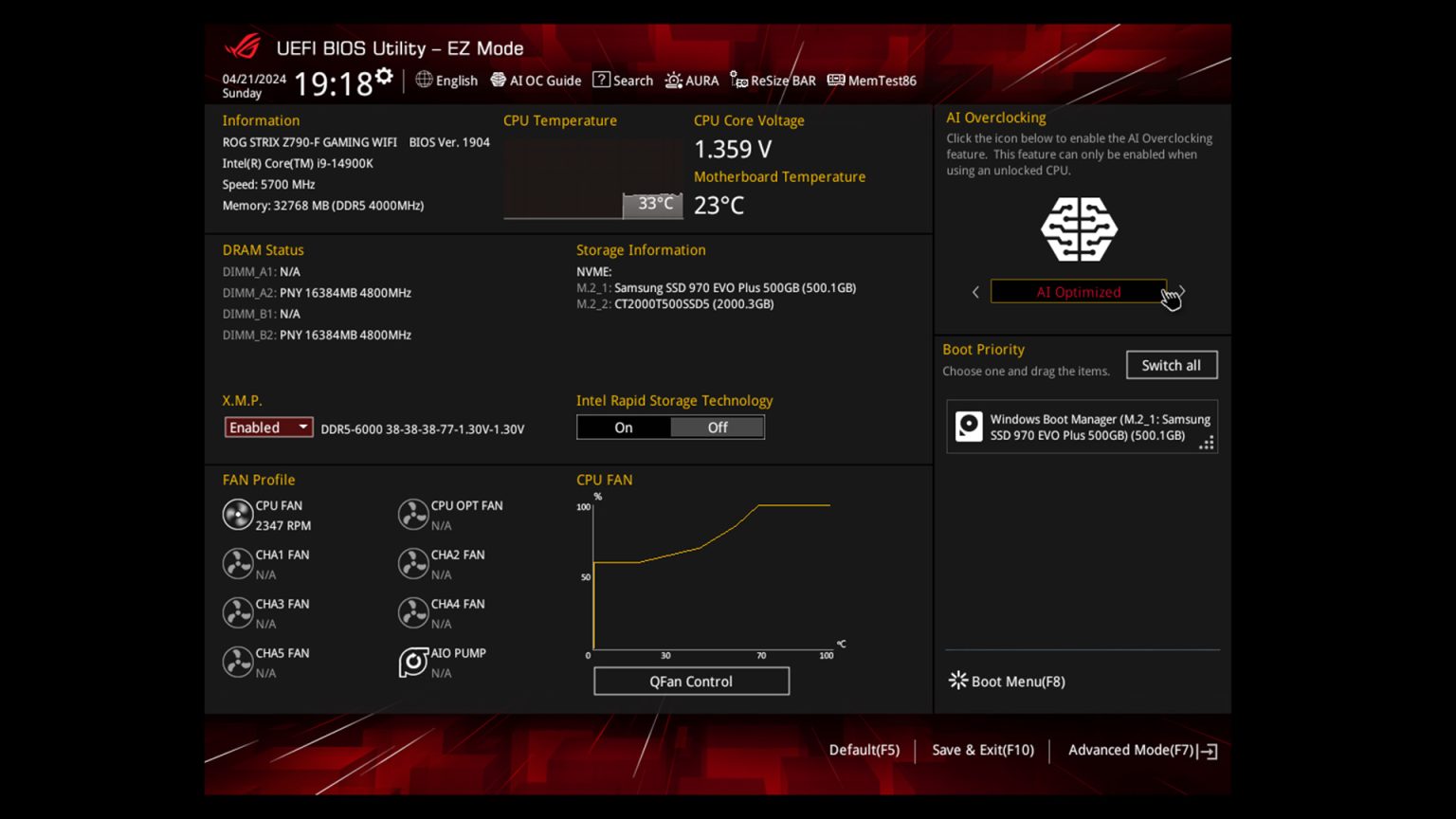Screen dimensions: 1456x819
Task: Click the ROG STRIX Z790-F GAMING WIFI text
Action: [310, 142]
